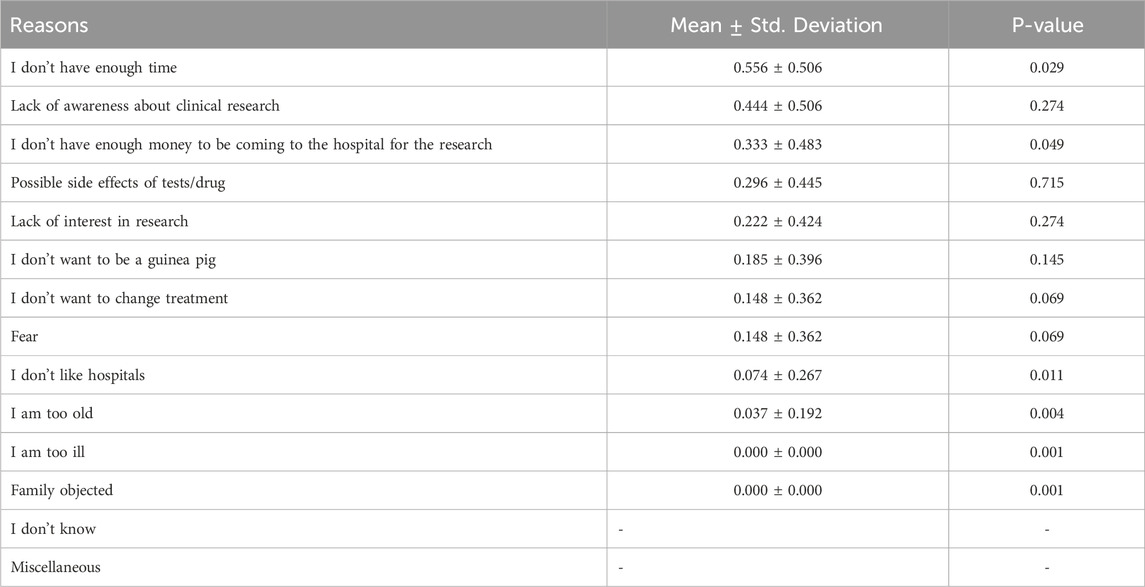Click the "Miscellaneous" row label
The height and width of the screenshot is (587, 1145).
pos(56,567)
